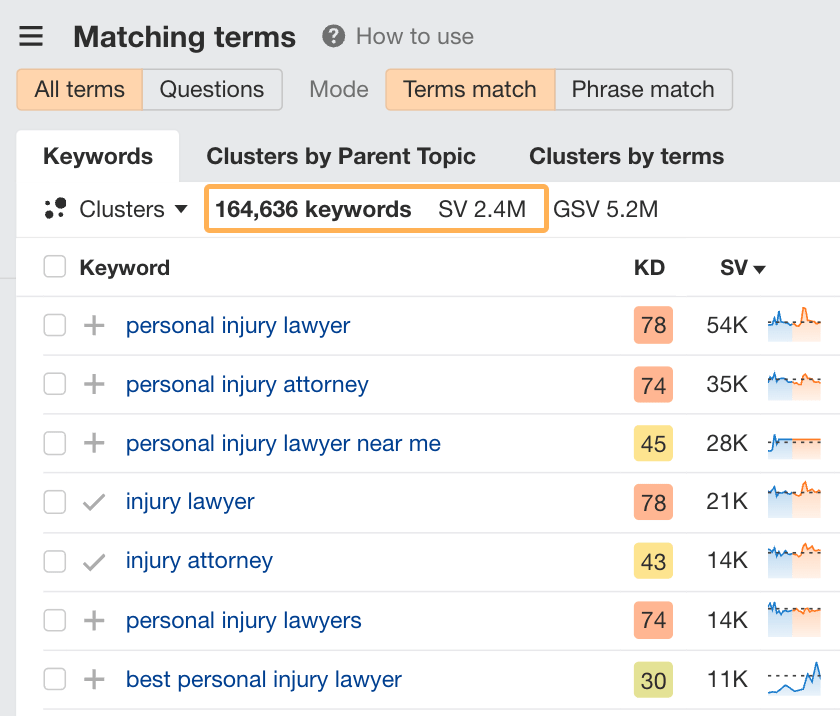
Task: Click the plus expander for 'personal injury lawyer near me'
Action: pos(92,443)
